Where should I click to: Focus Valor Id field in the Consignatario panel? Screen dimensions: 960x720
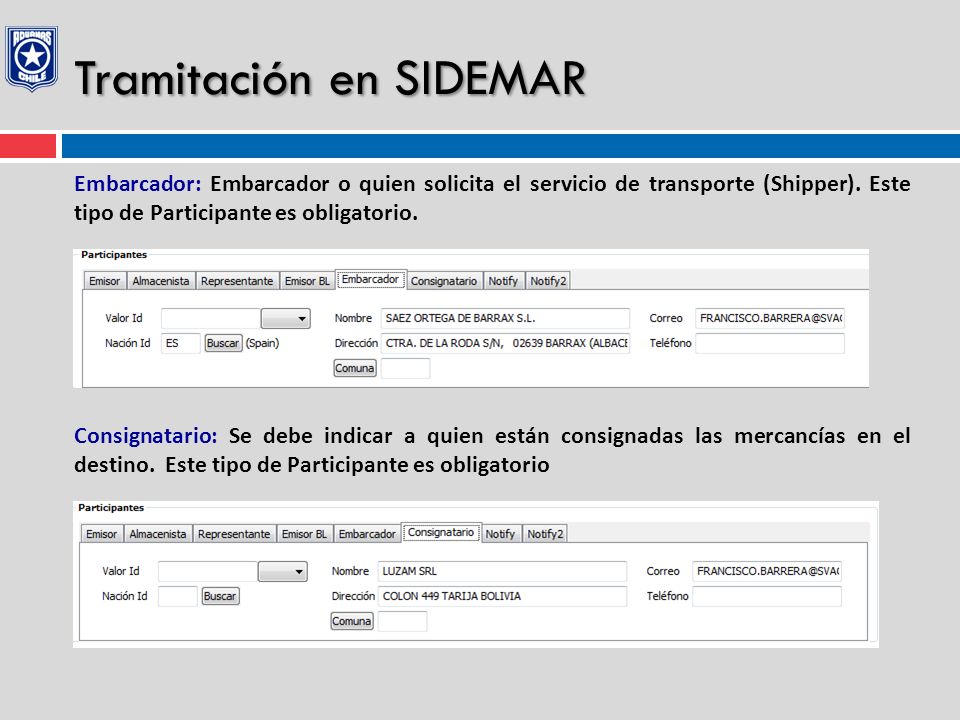point(208,571)
